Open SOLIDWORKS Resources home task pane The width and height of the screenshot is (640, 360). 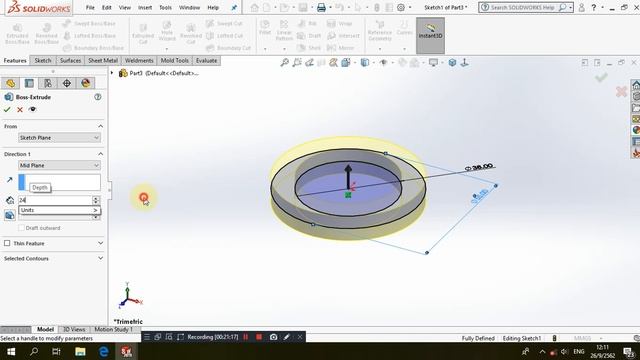[x=636, y=85]
